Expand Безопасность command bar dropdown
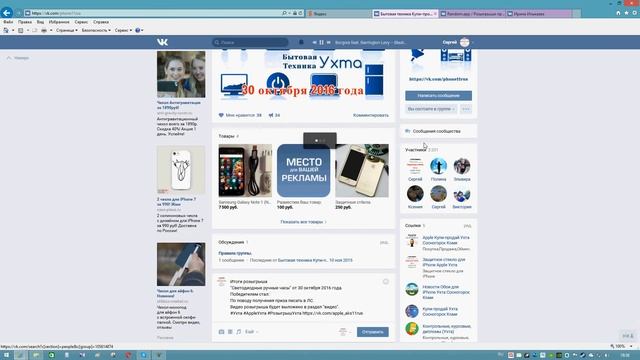 click(x=96, y=30)
